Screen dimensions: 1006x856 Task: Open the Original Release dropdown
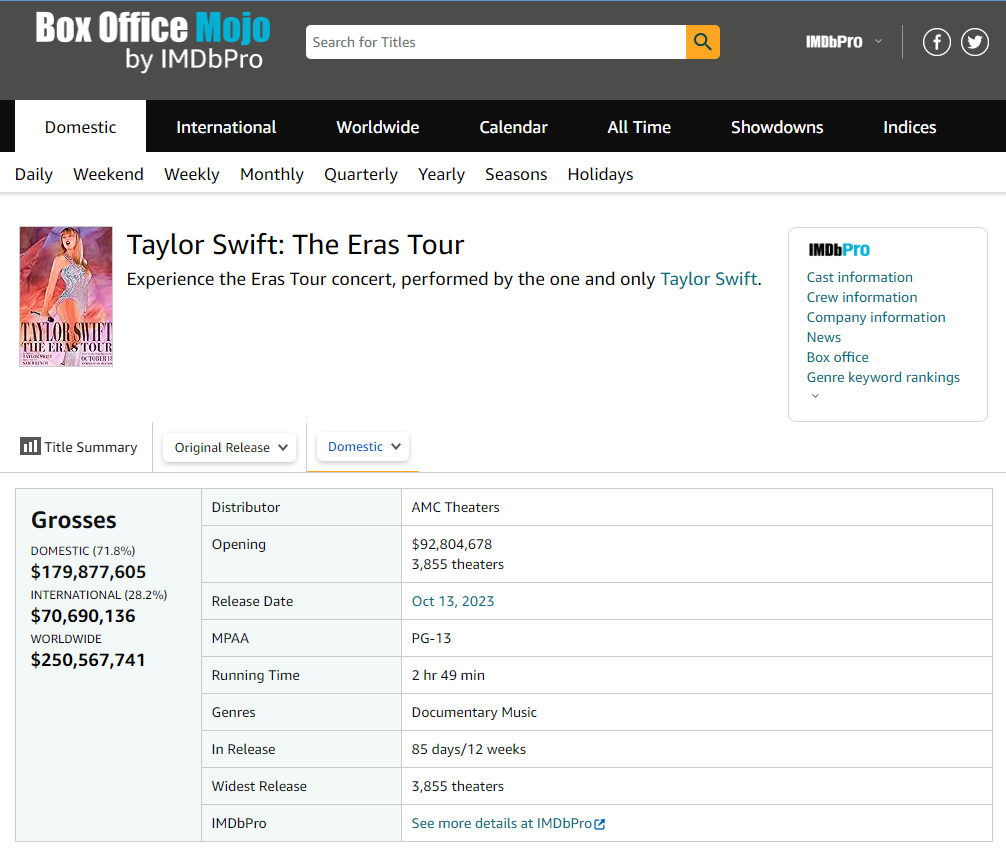230,447
